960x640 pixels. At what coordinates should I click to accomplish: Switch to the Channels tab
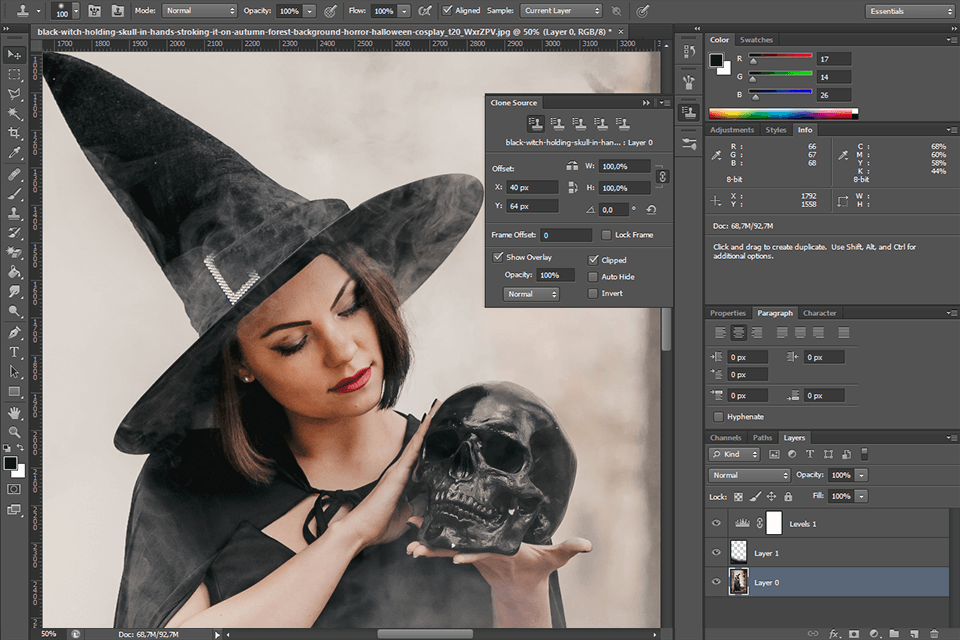[x=725, y=438]
